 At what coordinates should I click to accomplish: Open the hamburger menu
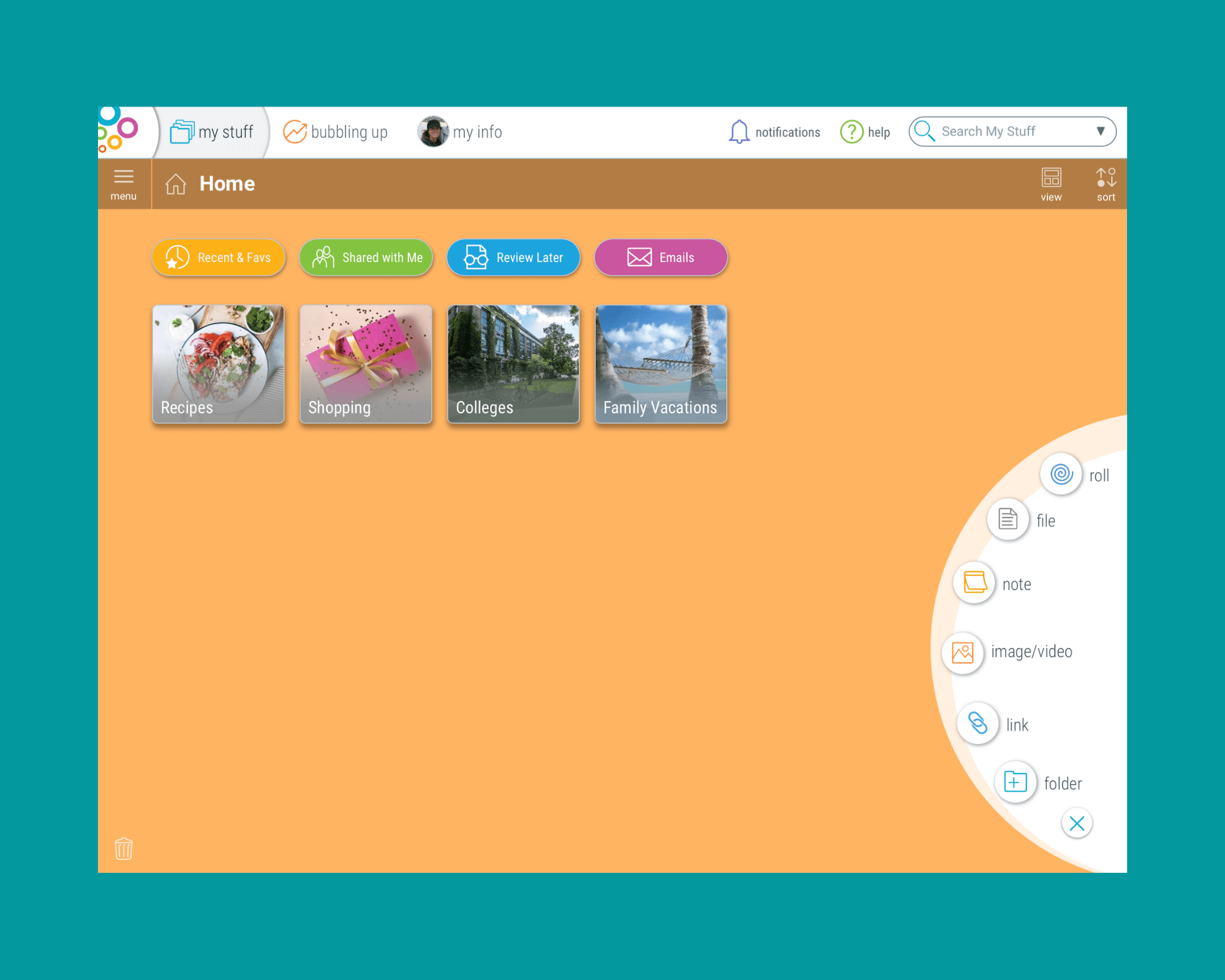coord(123,184)
